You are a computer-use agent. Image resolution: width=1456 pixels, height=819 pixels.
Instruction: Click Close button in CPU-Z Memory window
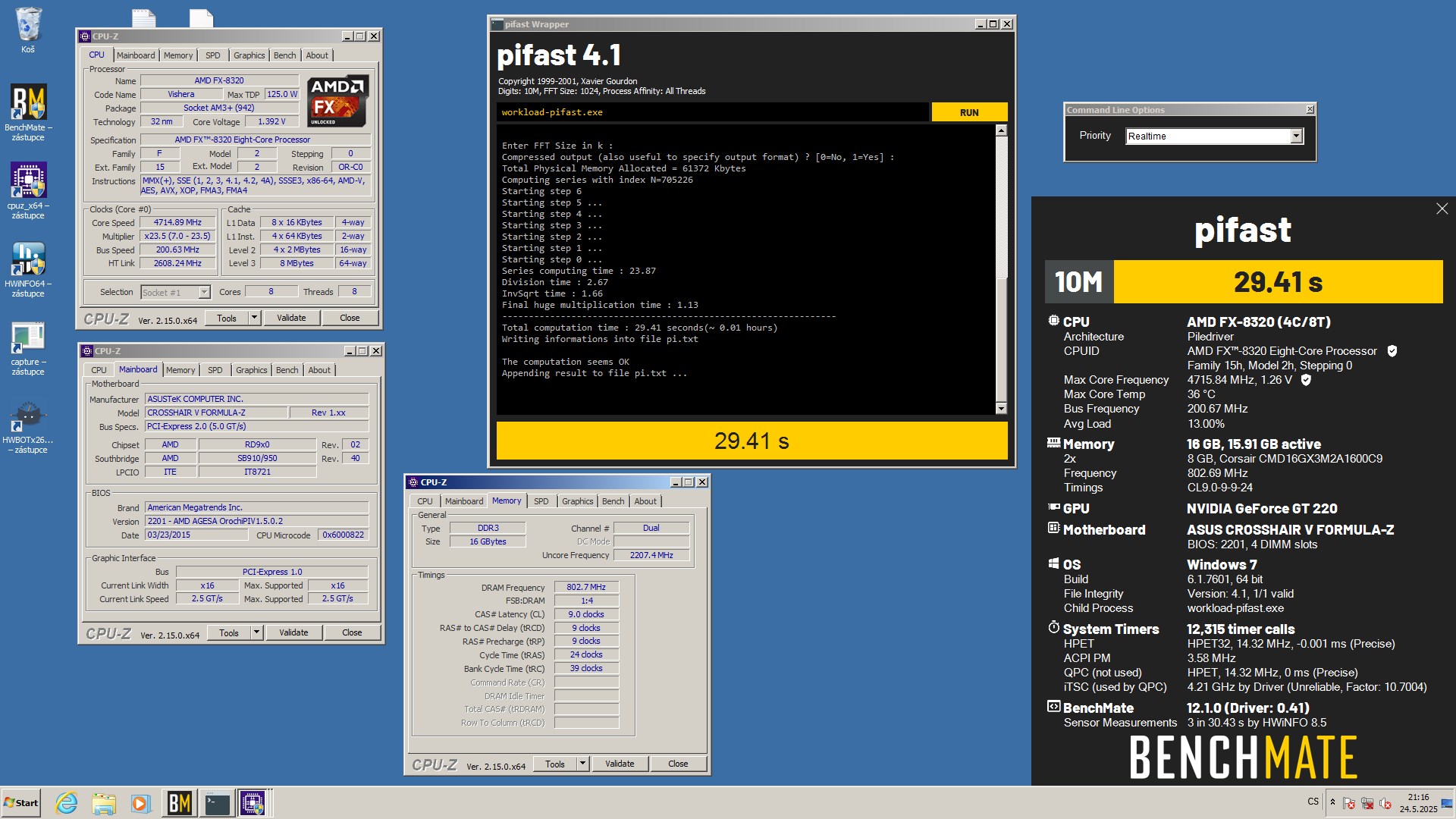[678, 764]
